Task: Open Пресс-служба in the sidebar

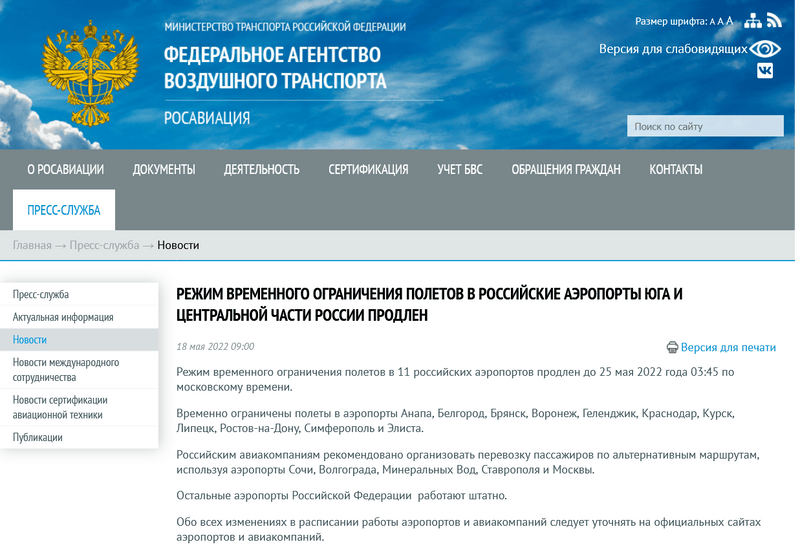Action: 79,294
